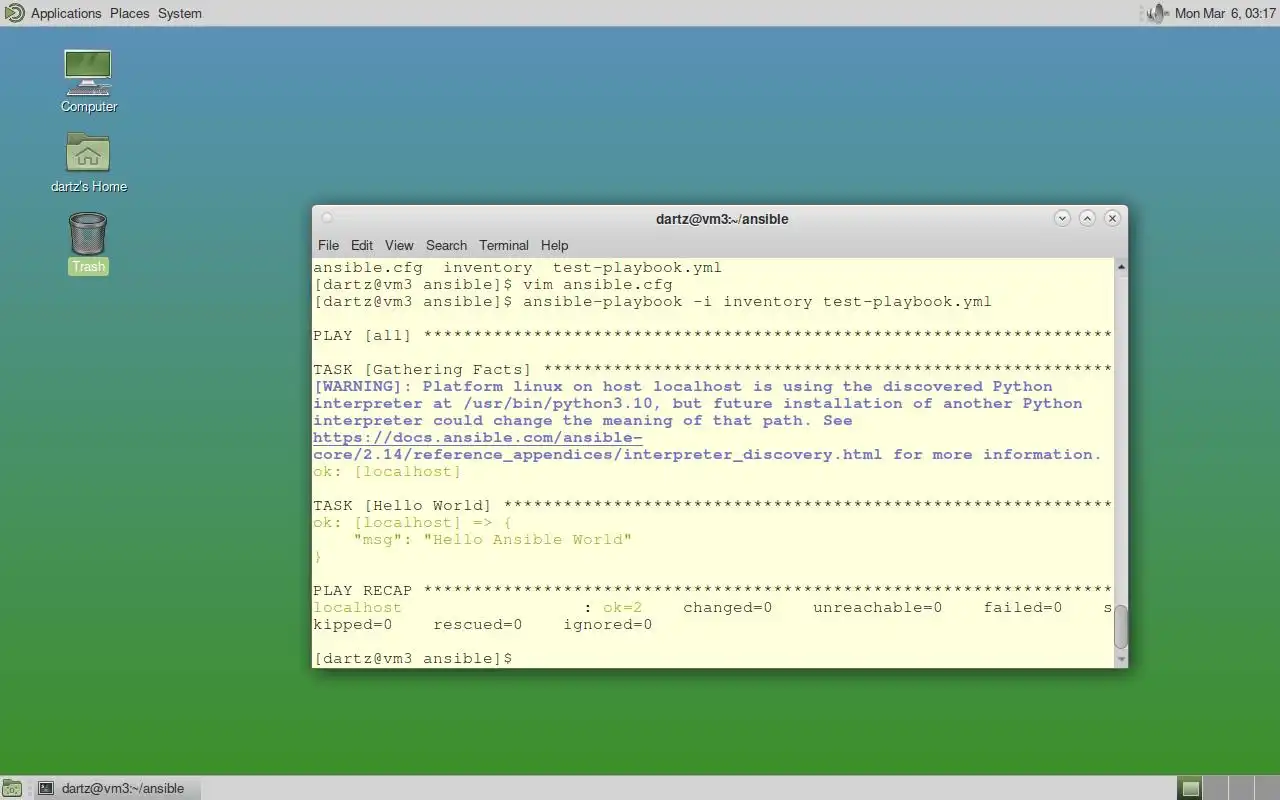
Task: Open the terminal window menu circle button
Action: (326, 218)
